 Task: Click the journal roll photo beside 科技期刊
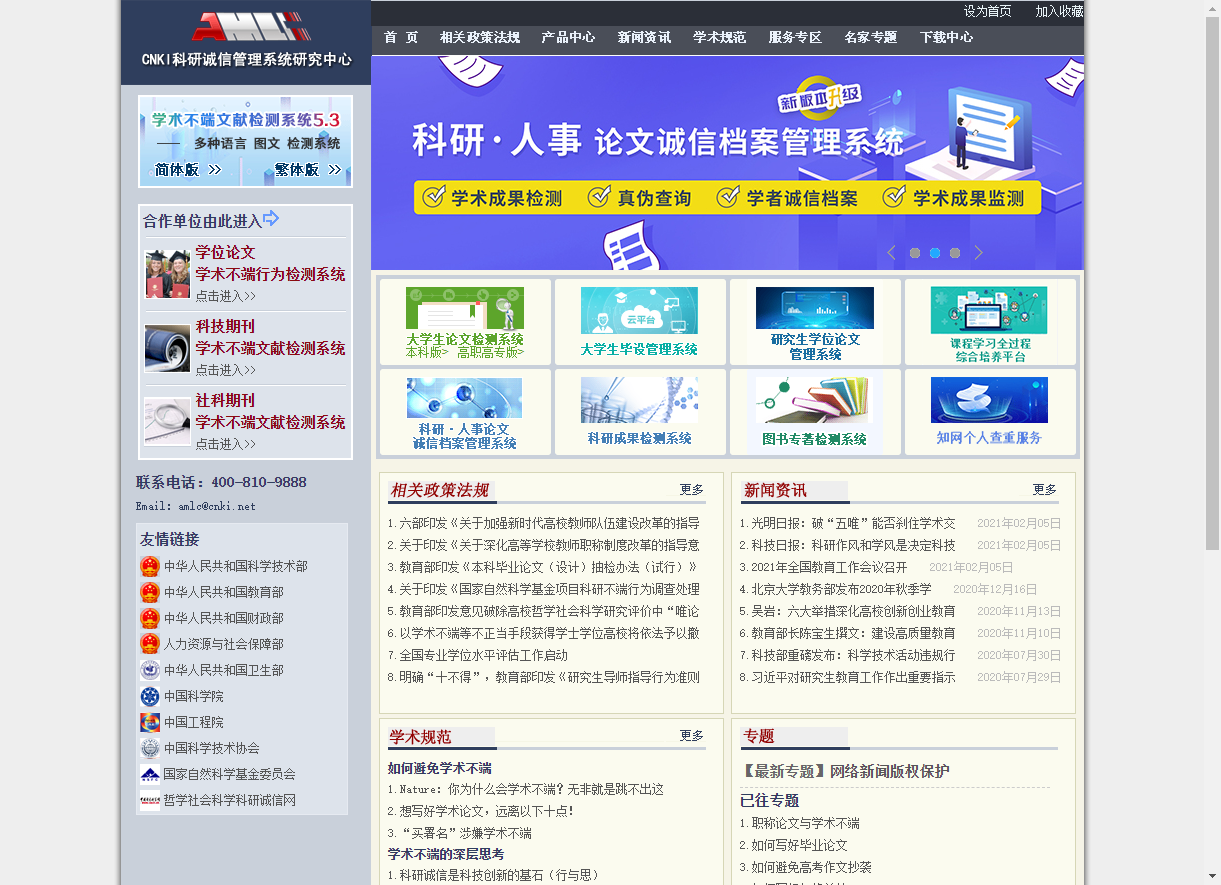[x=167, y=348]
